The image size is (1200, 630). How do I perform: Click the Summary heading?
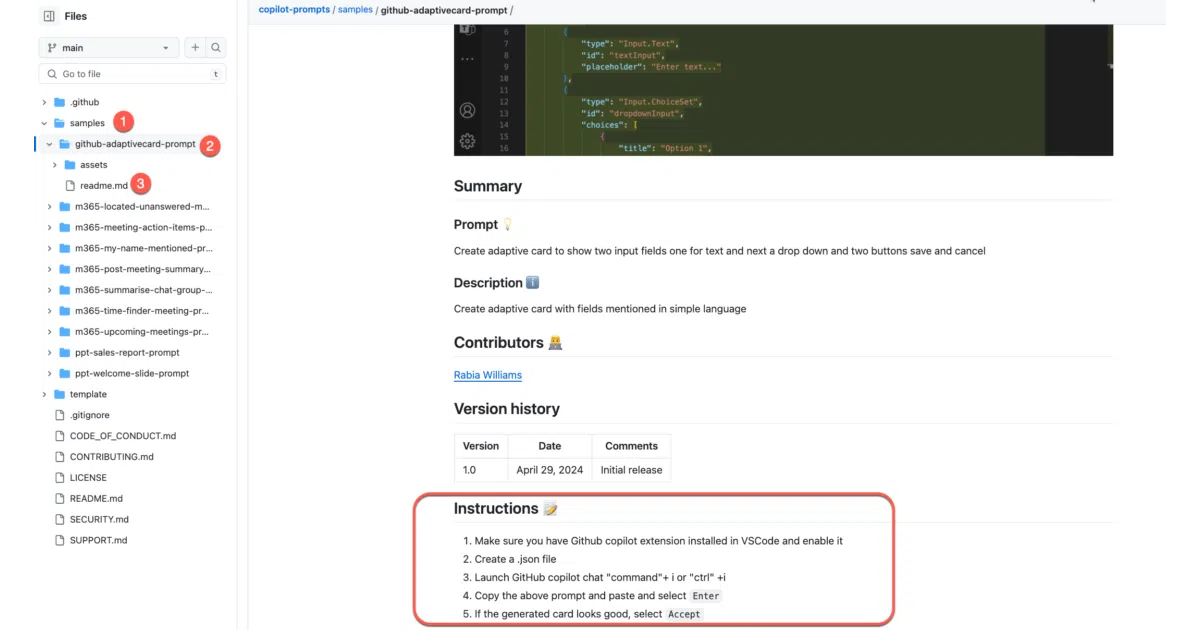(x=488, y=186)
